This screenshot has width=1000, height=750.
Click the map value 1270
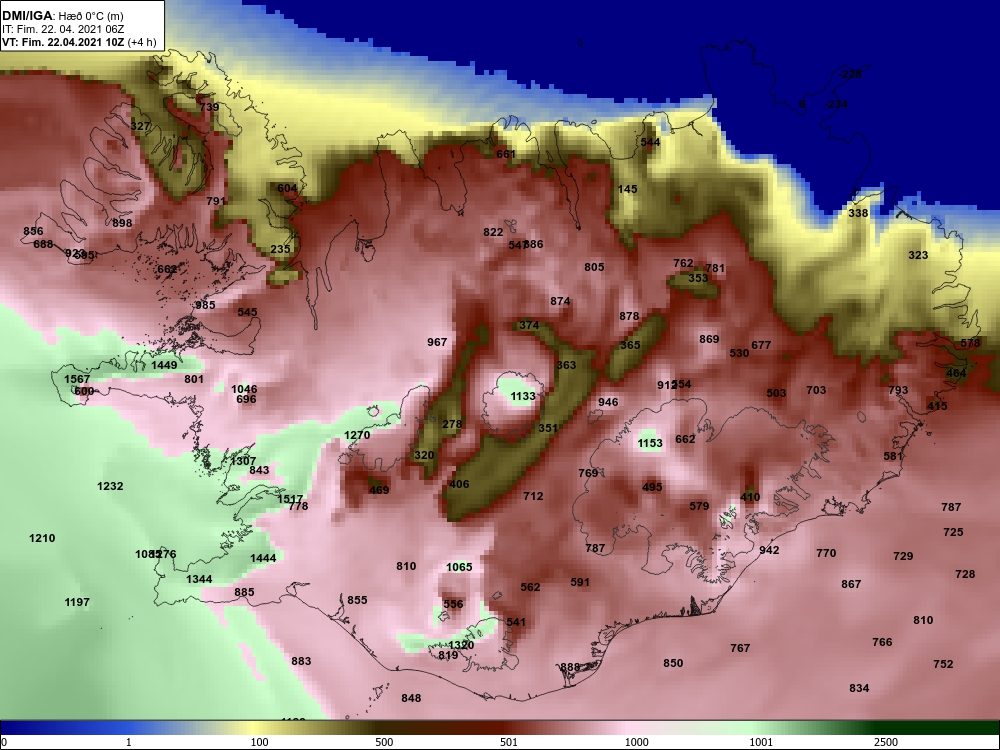pyautogui.click(x=357, y=435)
